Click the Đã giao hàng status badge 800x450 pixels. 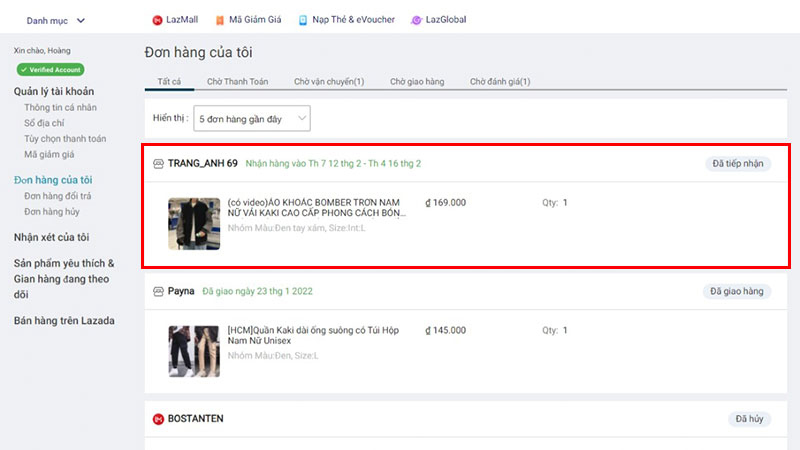pyautogui.click(x=738, y=291)
